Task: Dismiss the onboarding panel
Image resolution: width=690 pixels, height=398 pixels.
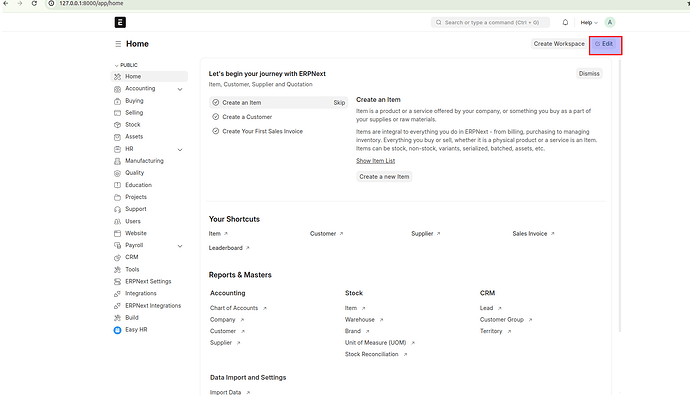Action: click(x=589, y=74)
